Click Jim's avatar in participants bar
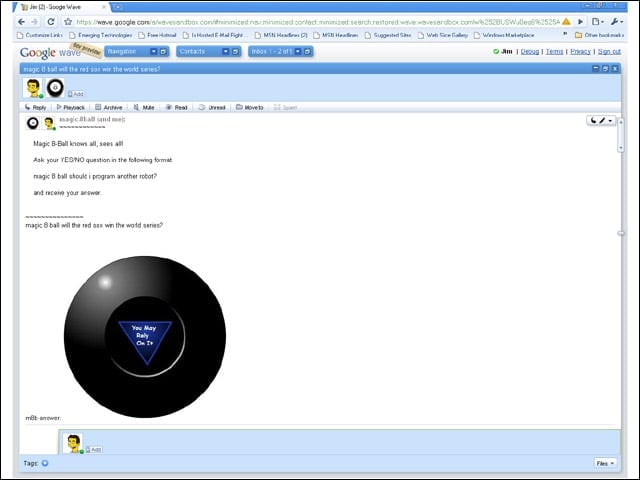Screen dimensions: 640x480 click(33, 88)
